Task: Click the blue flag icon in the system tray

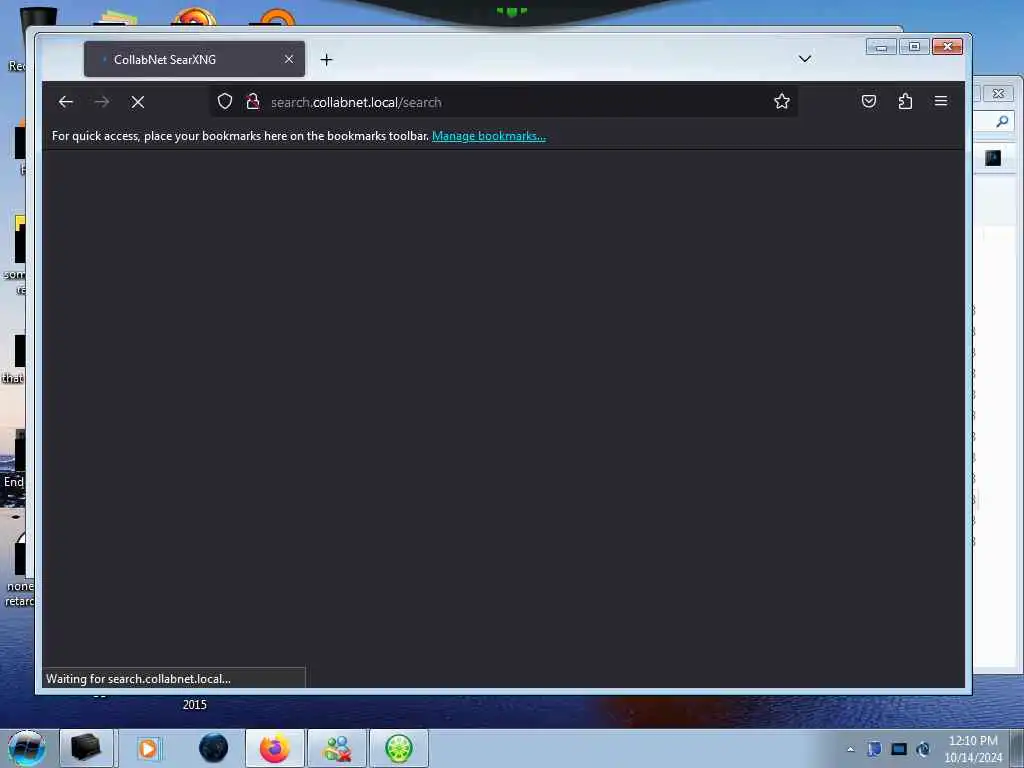Action: click(874, 749)
